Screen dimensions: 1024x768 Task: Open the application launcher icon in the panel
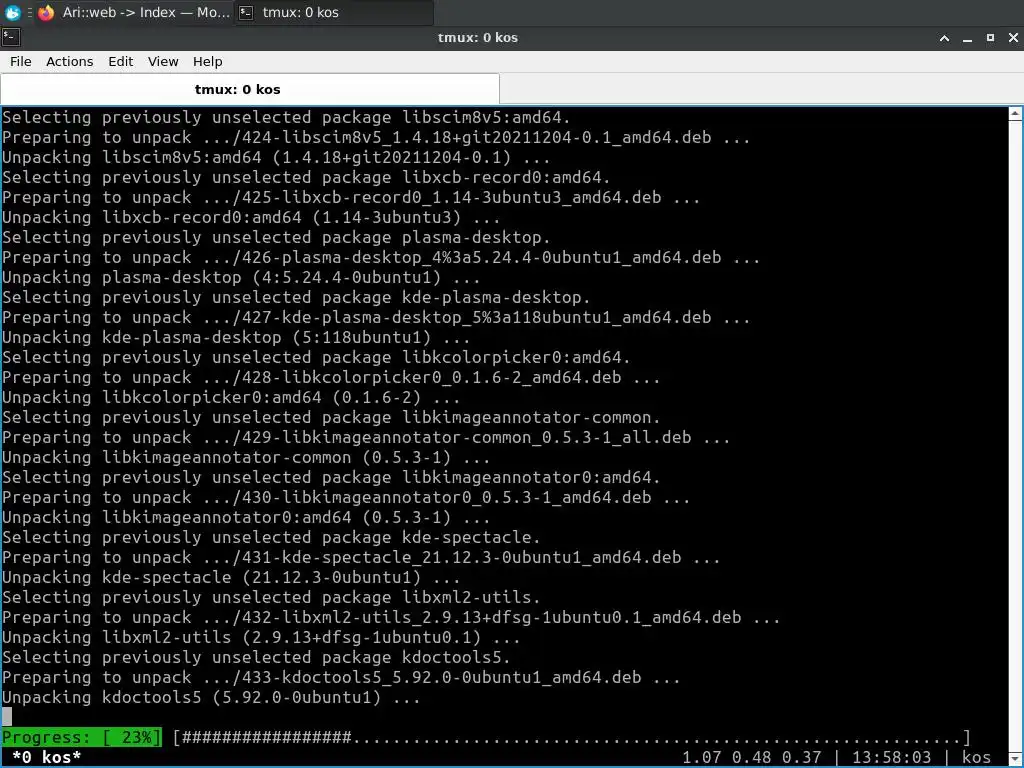(x=12, y=12)
